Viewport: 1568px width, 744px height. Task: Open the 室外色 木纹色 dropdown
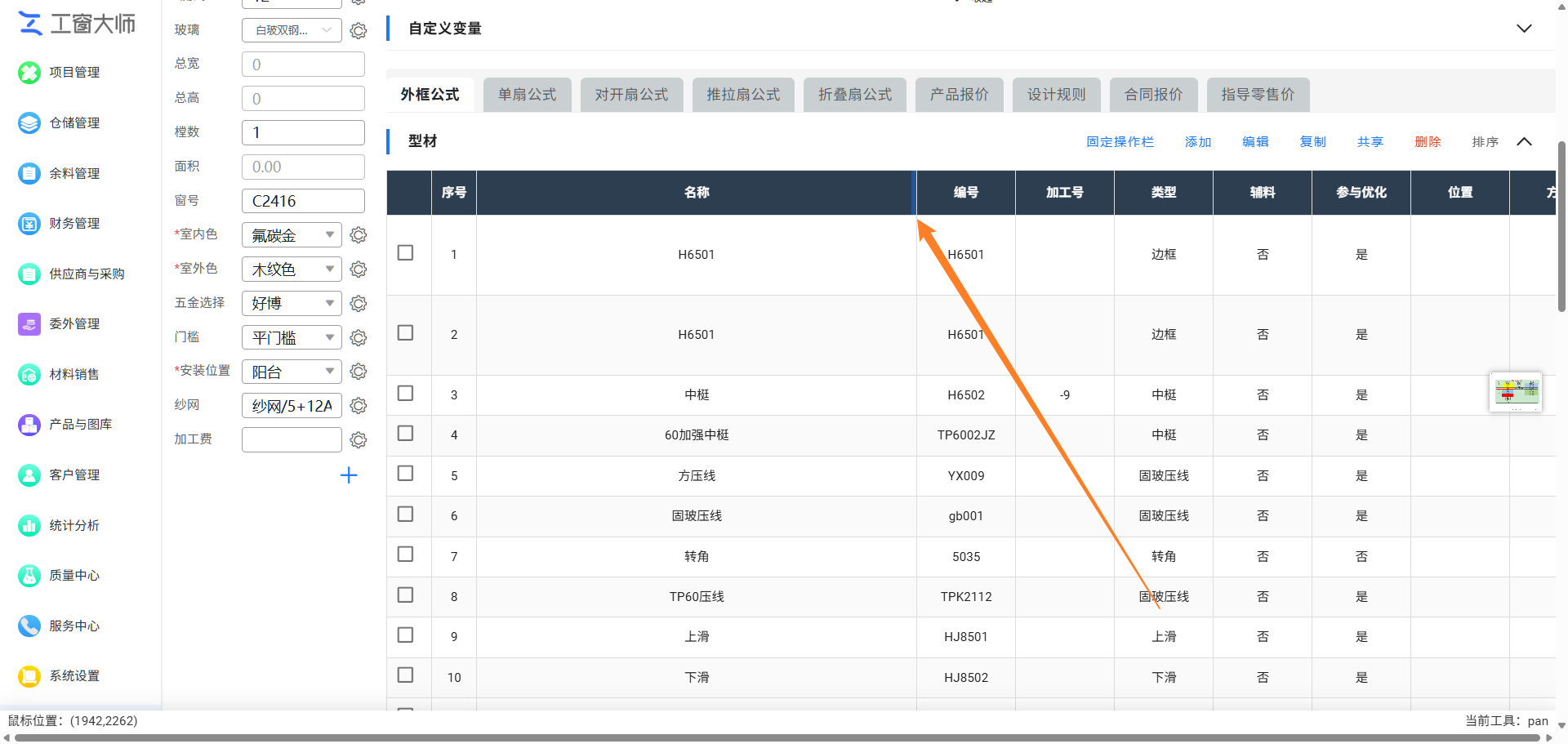click(x=292, y=270)
